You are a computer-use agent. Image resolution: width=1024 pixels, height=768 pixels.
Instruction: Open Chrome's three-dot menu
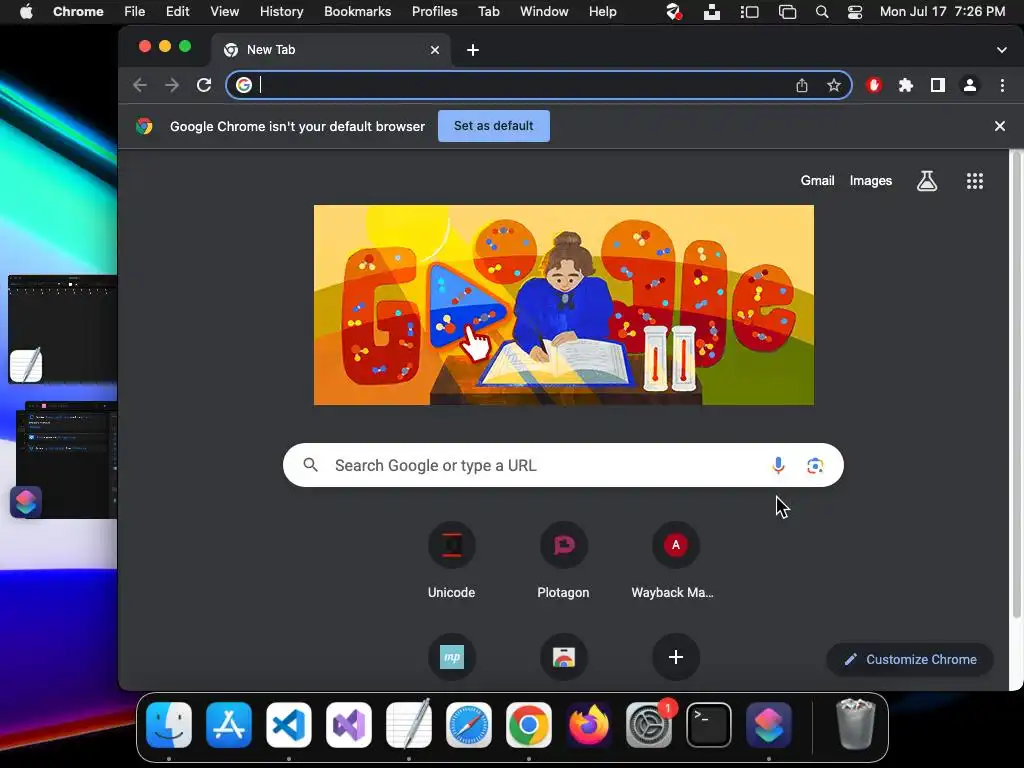(x=1002, y=85)
